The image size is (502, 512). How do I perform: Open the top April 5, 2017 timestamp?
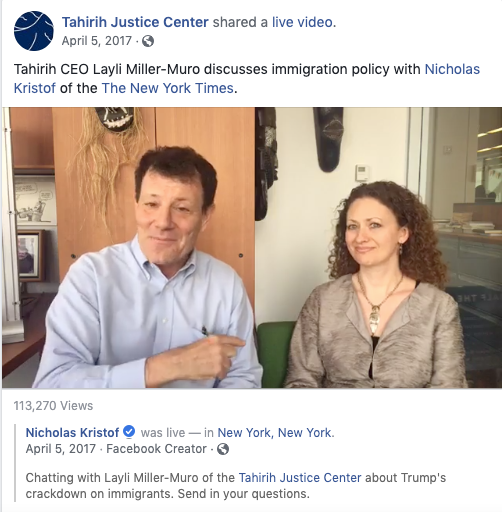97,41
